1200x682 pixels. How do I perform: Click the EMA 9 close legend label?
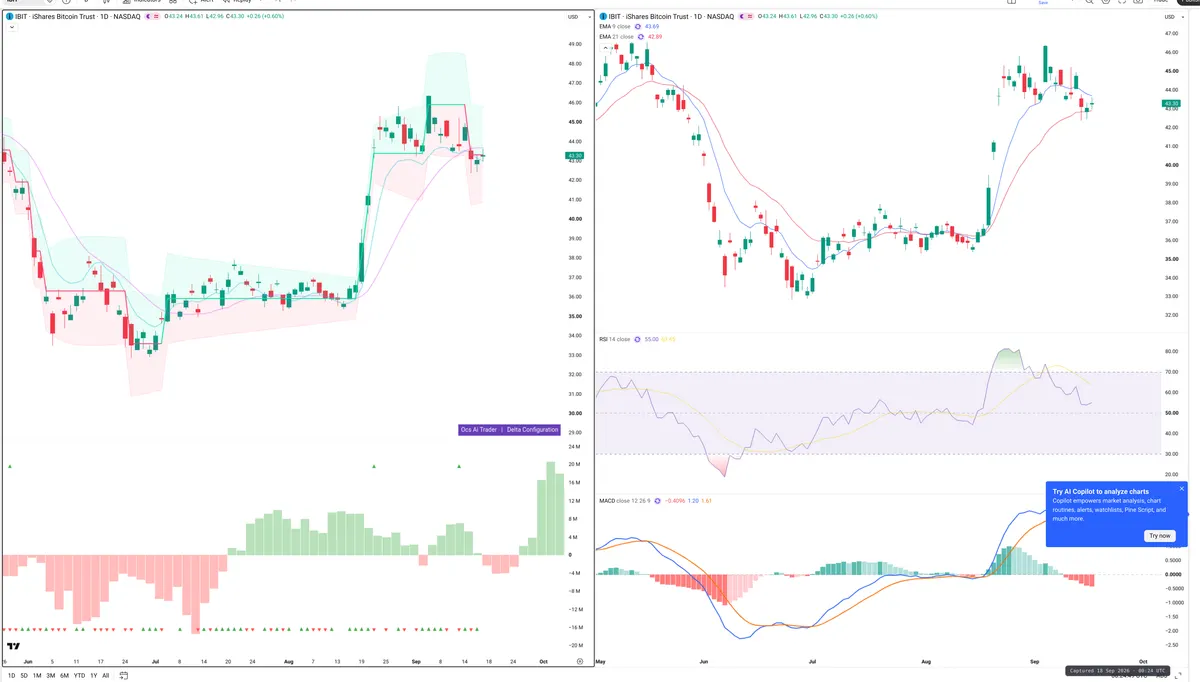click(615, 27)
